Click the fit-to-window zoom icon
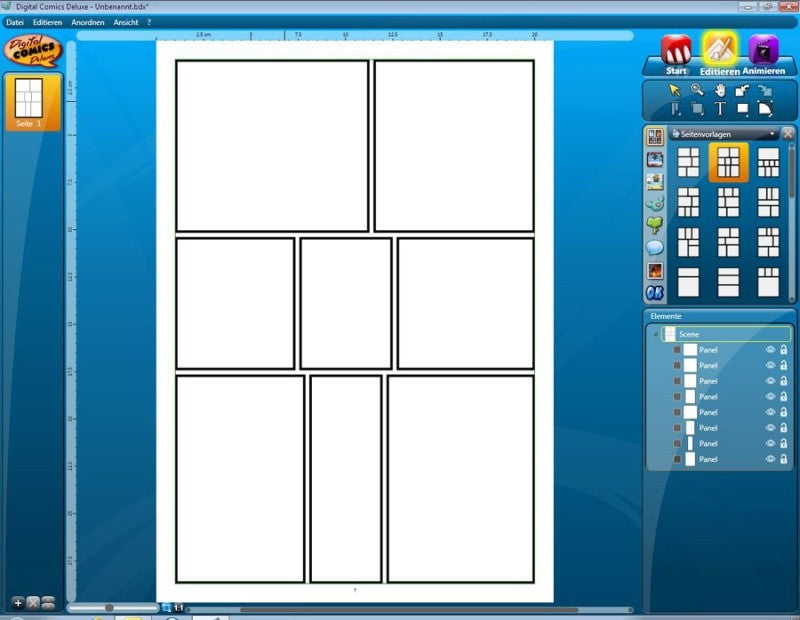The image size is (800, 620). coord(166,608)
